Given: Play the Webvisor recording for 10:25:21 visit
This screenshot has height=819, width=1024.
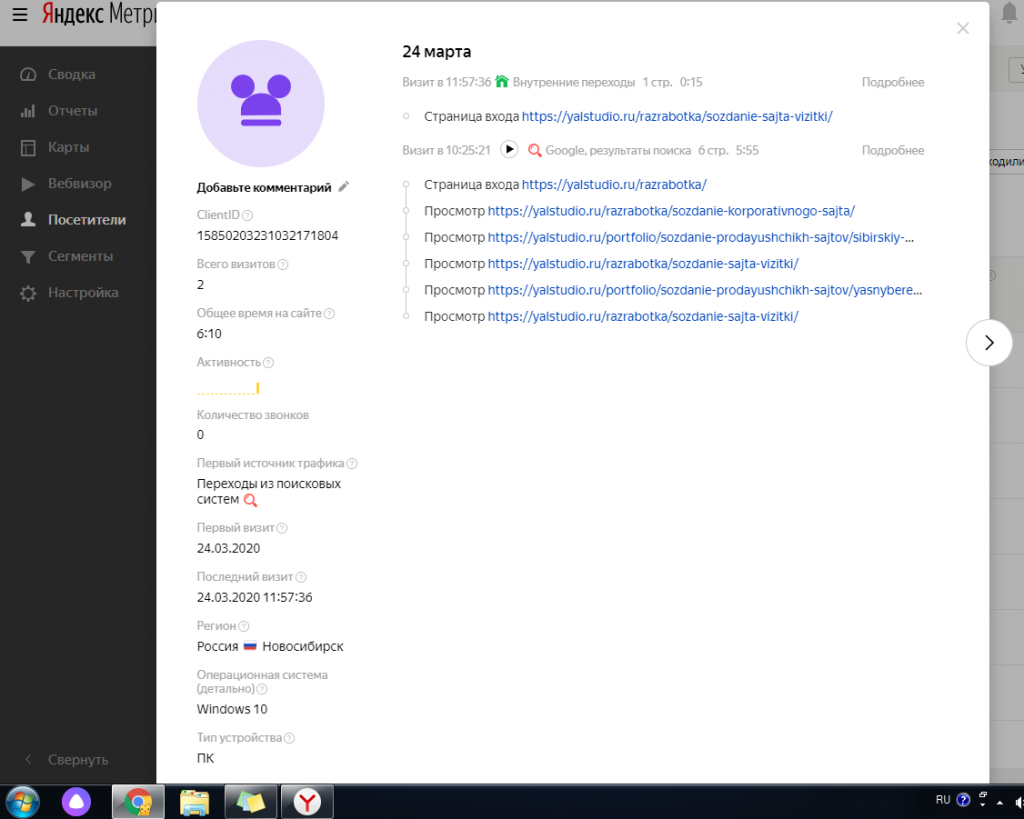Looking at the screenshot, I should coord(509,150).
